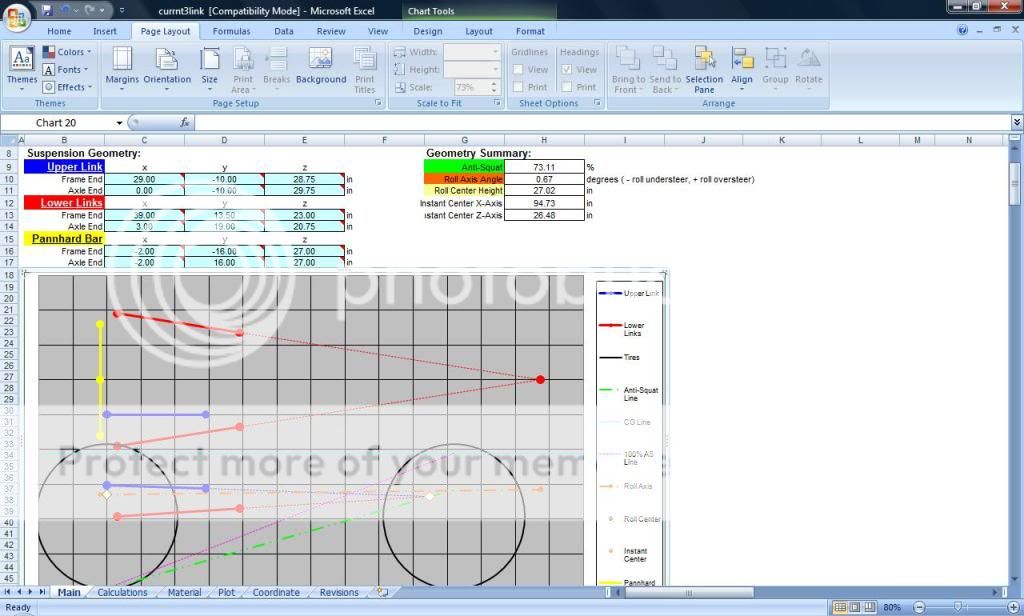Expand the theme Fonts dropdown
This screenshot has width=1024, height=616.
(x=66, y=70)
